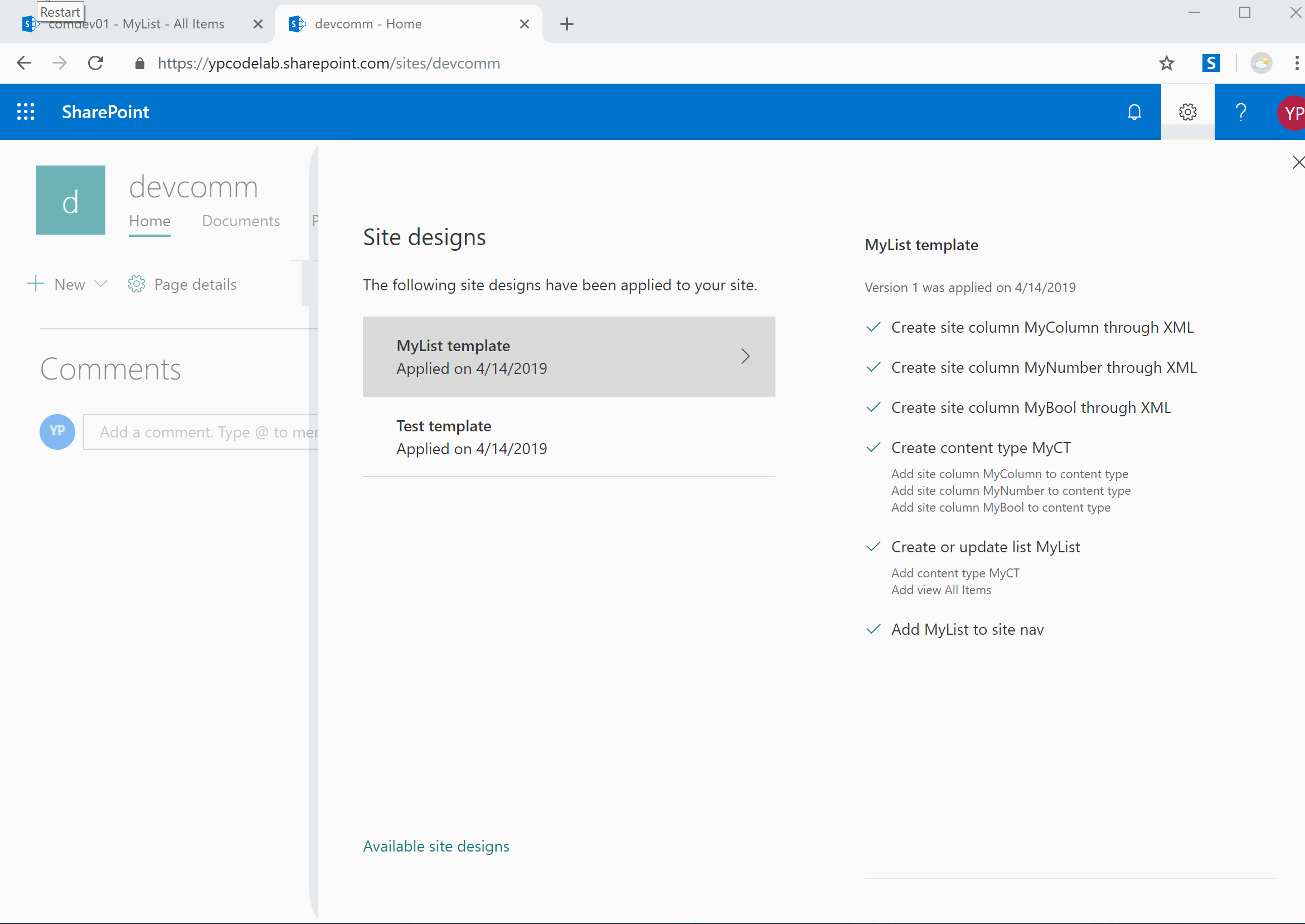
Task: Open Available site designs link
Action: [x=436, y=846]
